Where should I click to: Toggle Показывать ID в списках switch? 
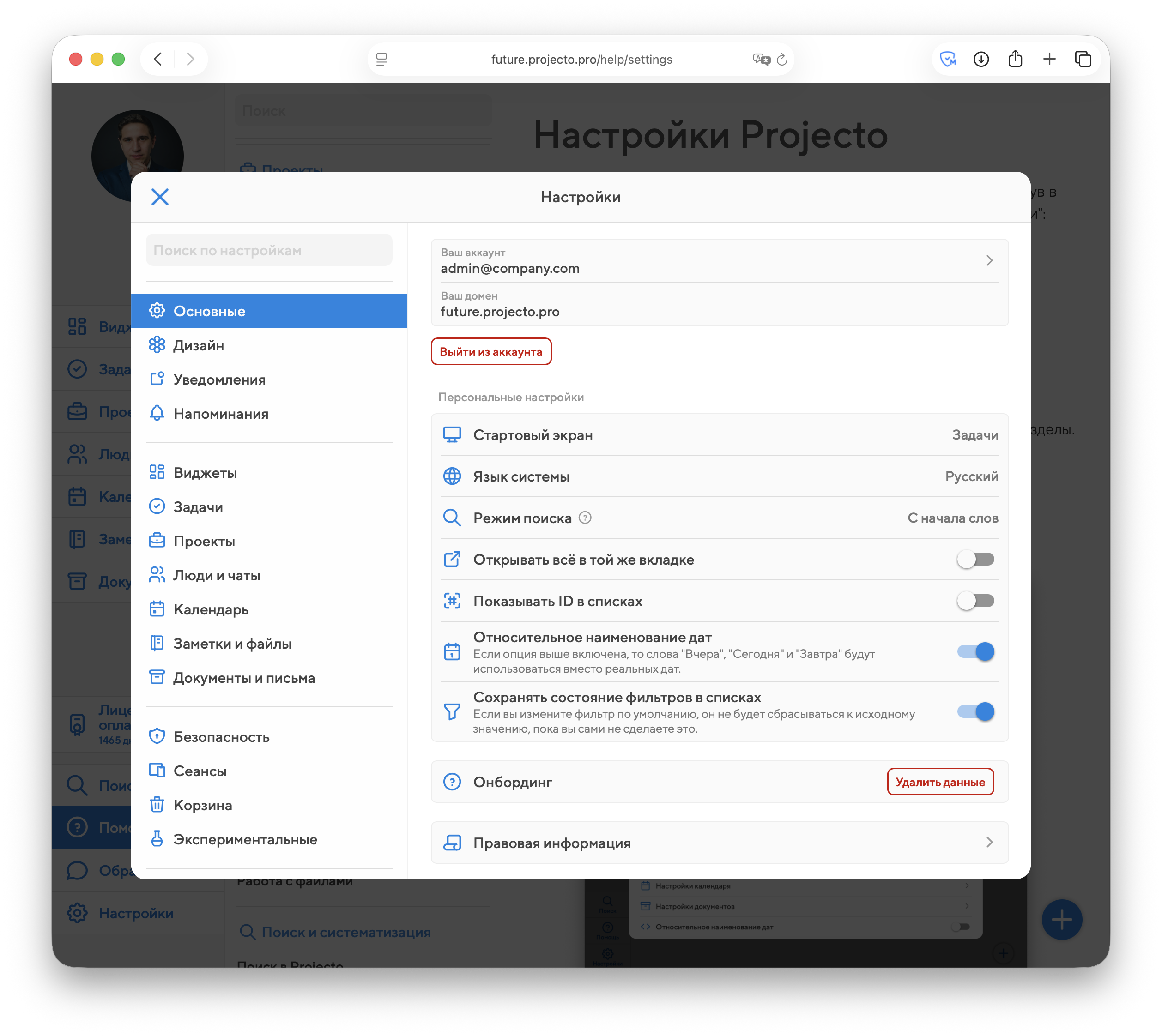975,601
